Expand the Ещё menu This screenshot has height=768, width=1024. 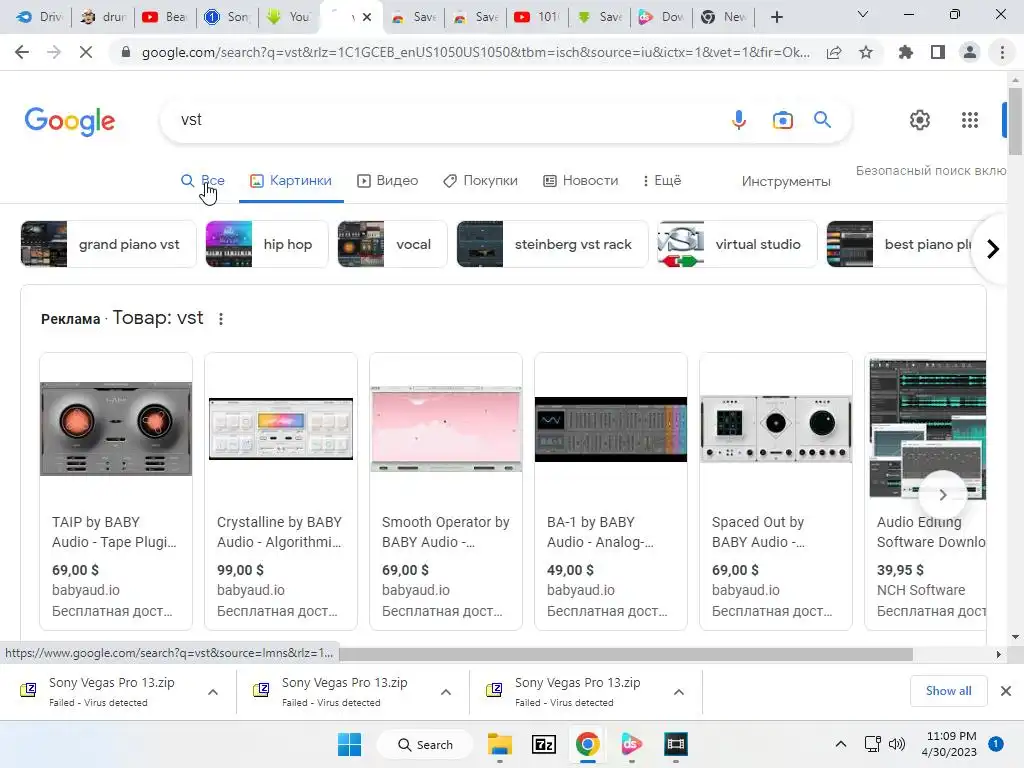pyautogui.click(x=662, y=180)
